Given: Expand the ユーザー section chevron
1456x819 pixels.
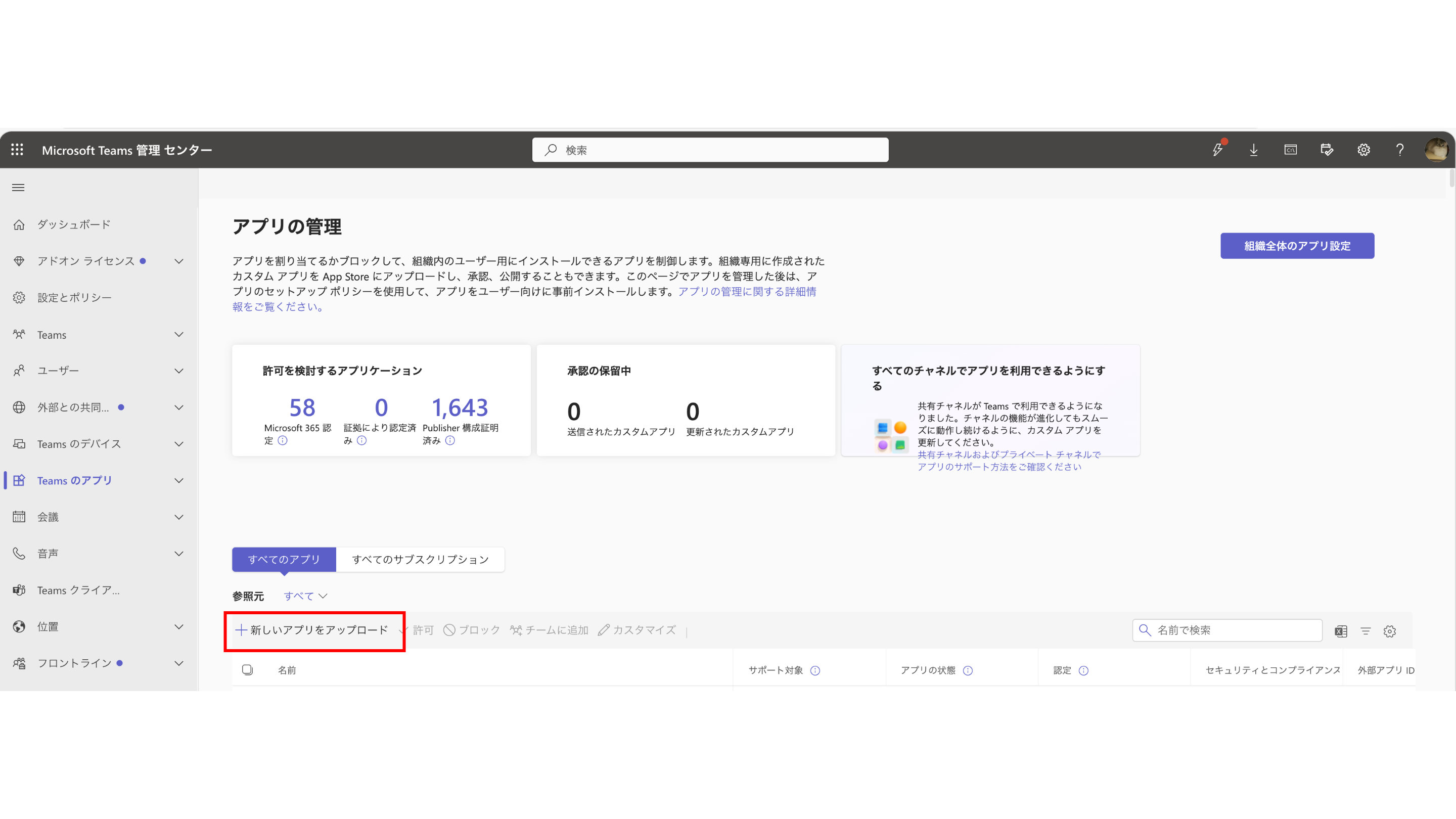Looking at the screenshot, I should click(x=179, y=371).
